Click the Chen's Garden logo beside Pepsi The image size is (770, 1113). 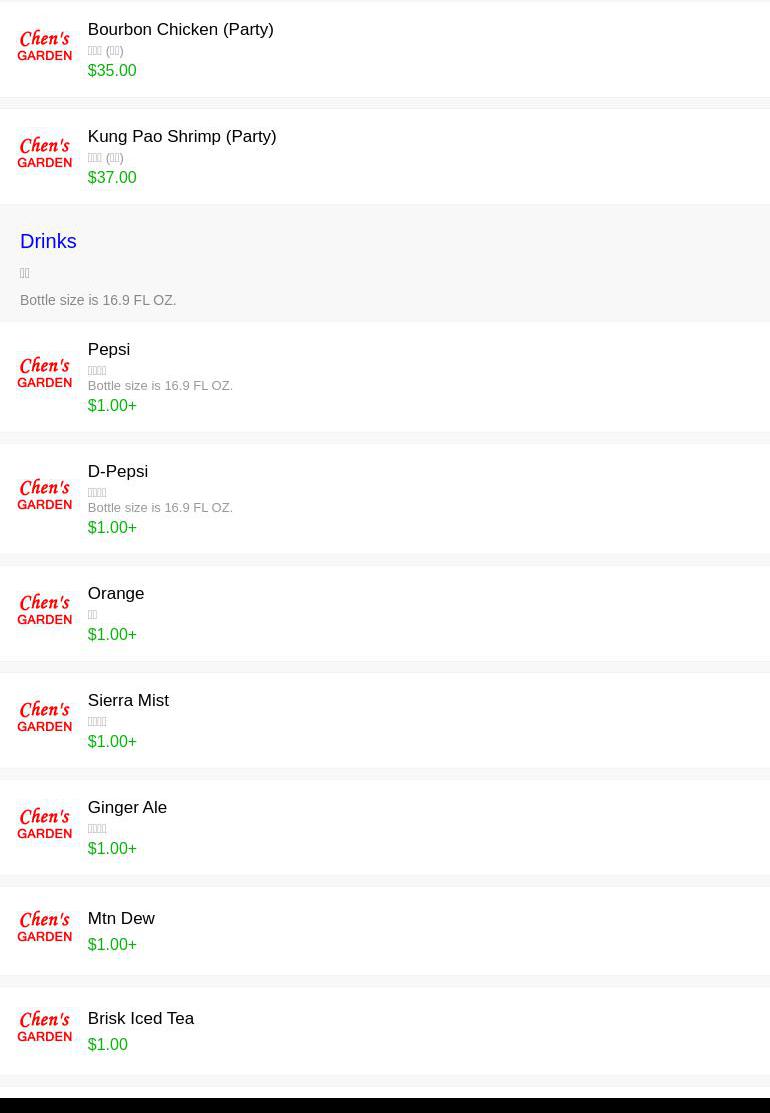tap(45, 373)
